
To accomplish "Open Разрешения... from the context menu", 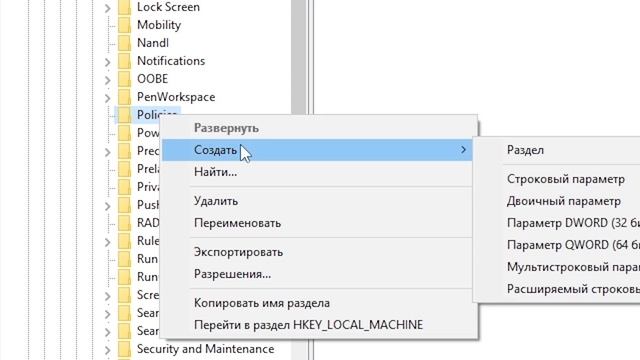I will 317,274.
